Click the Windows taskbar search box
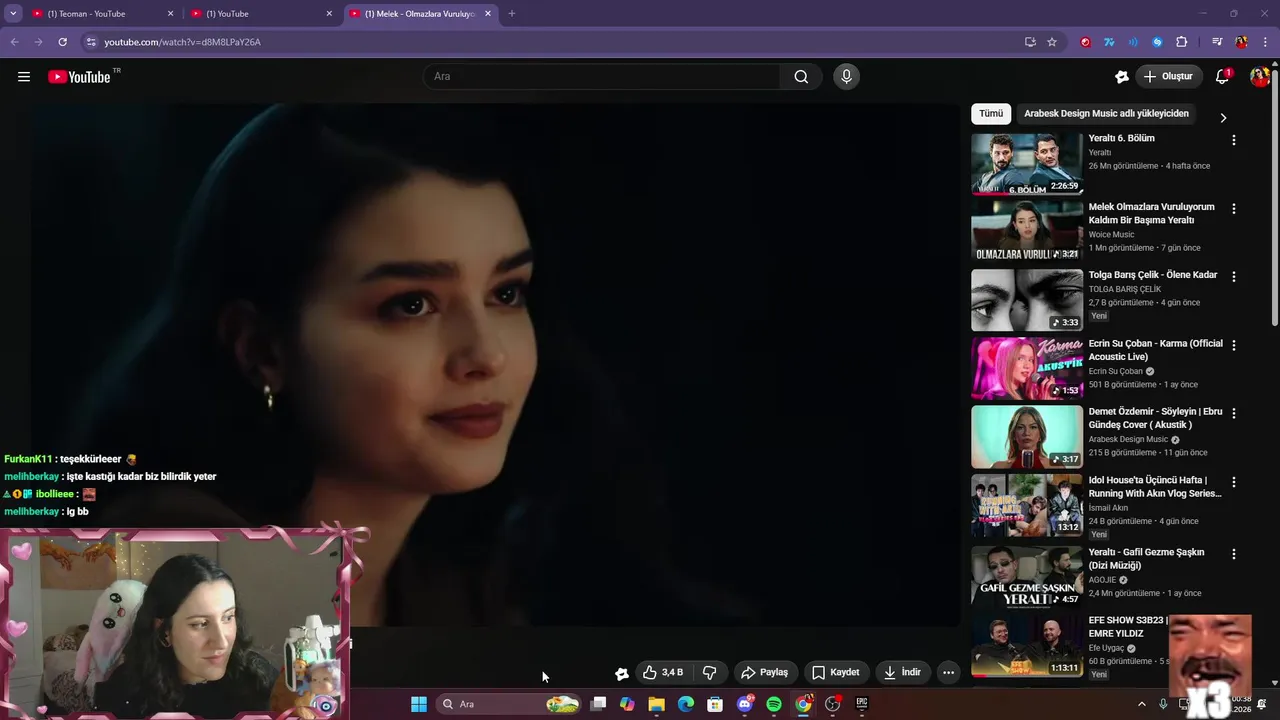 tap(510, 704)
